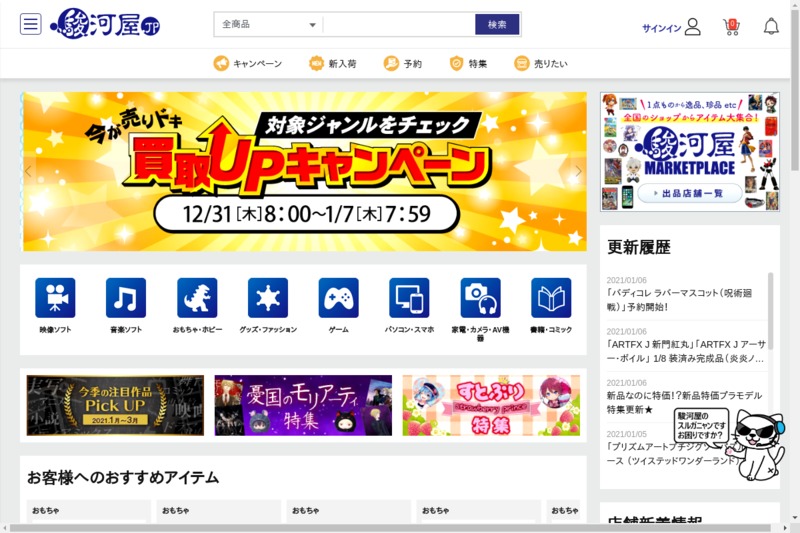Click into the search text field

pos(398,25)
